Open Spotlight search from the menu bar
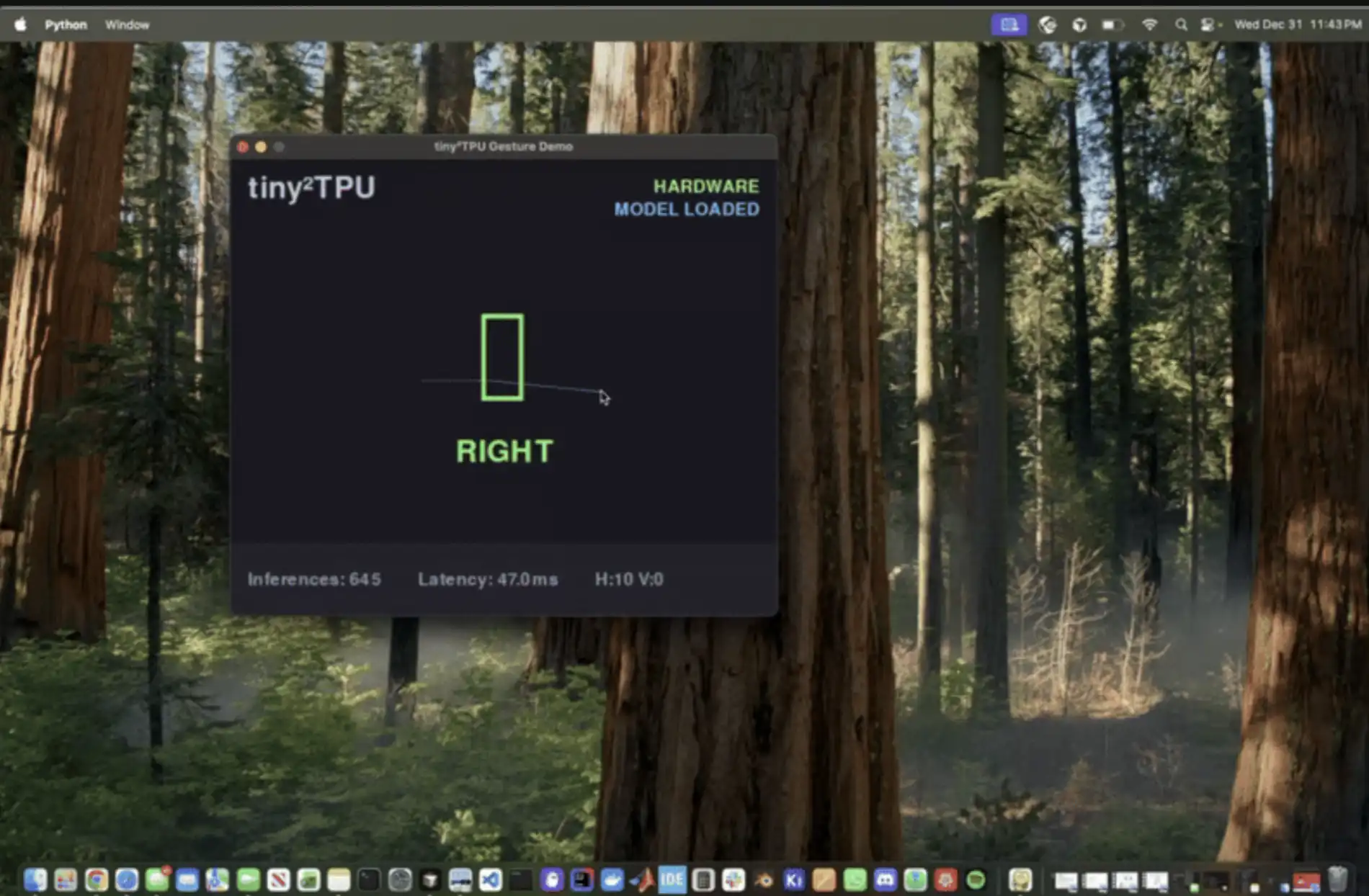 pyautogui.click(x=1181, y=24)
